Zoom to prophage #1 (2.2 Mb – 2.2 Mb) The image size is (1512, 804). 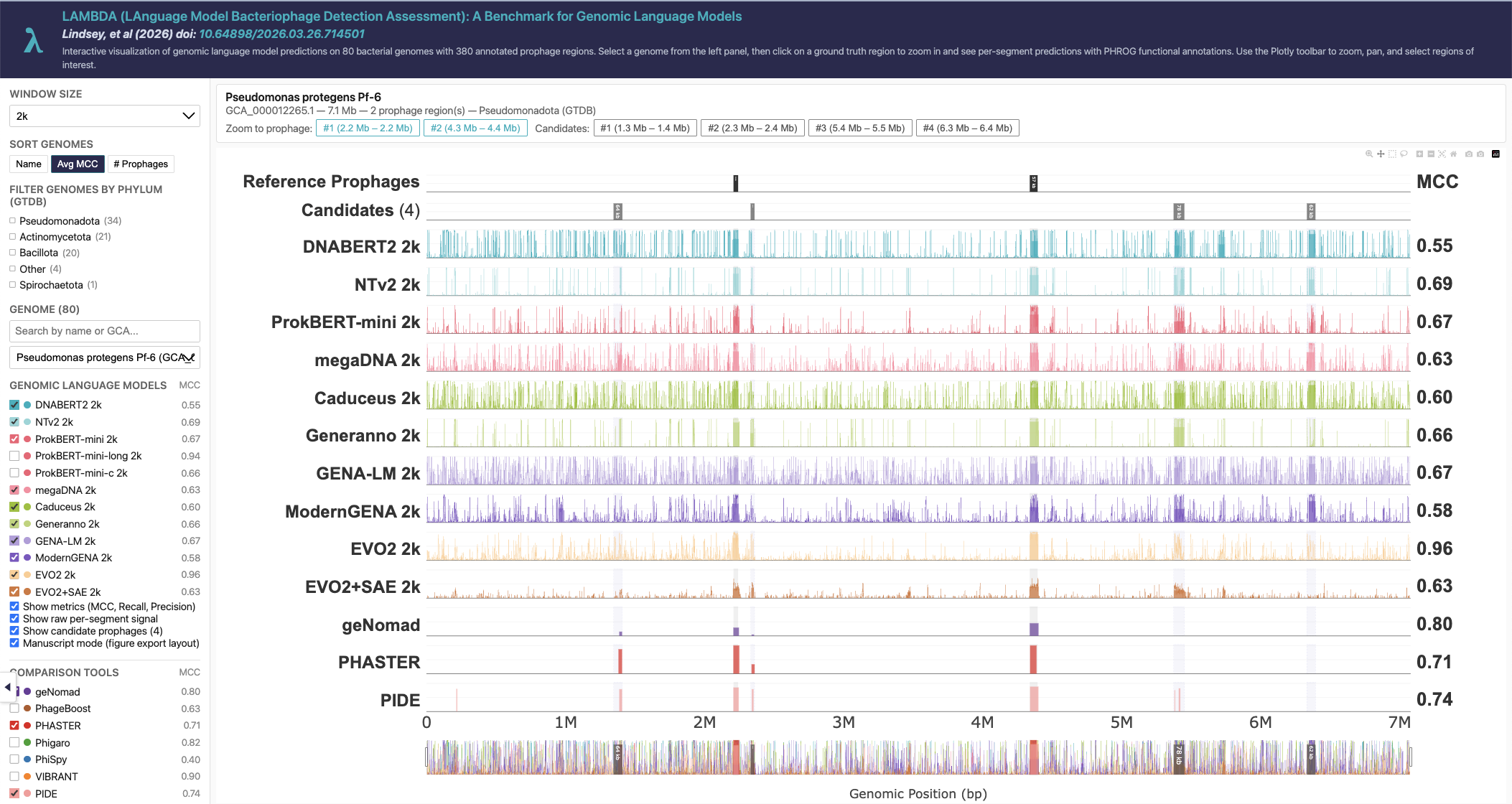tap(368, 128)
